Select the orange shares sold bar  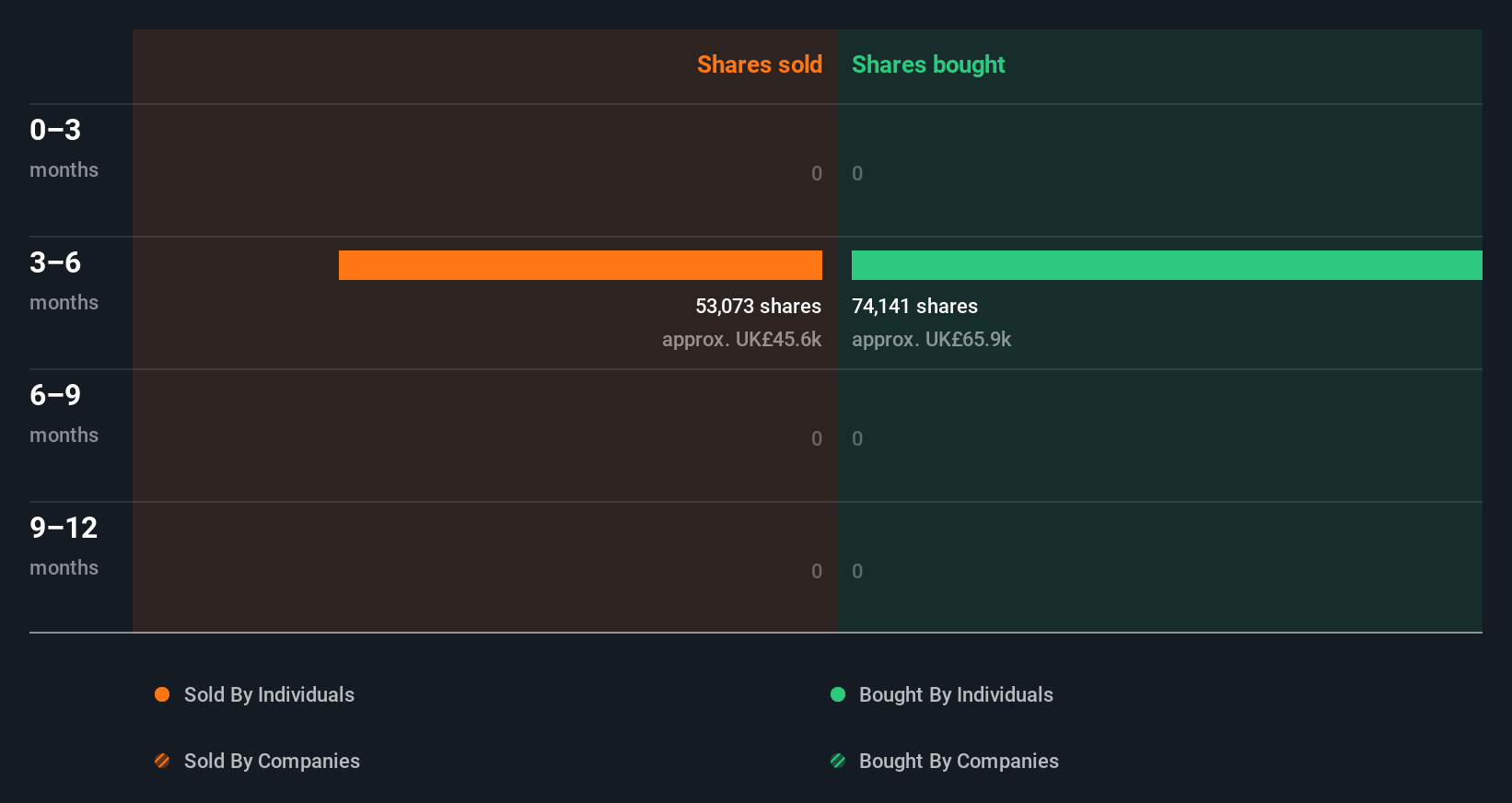point(580,265)
